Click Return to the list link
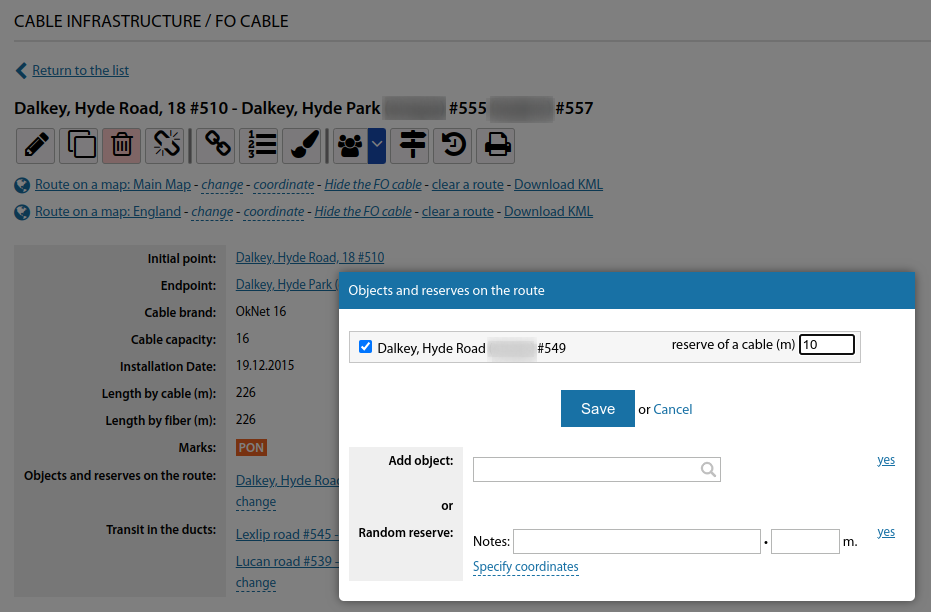Screen dimensions: 931x612 (x=80, y=70)
